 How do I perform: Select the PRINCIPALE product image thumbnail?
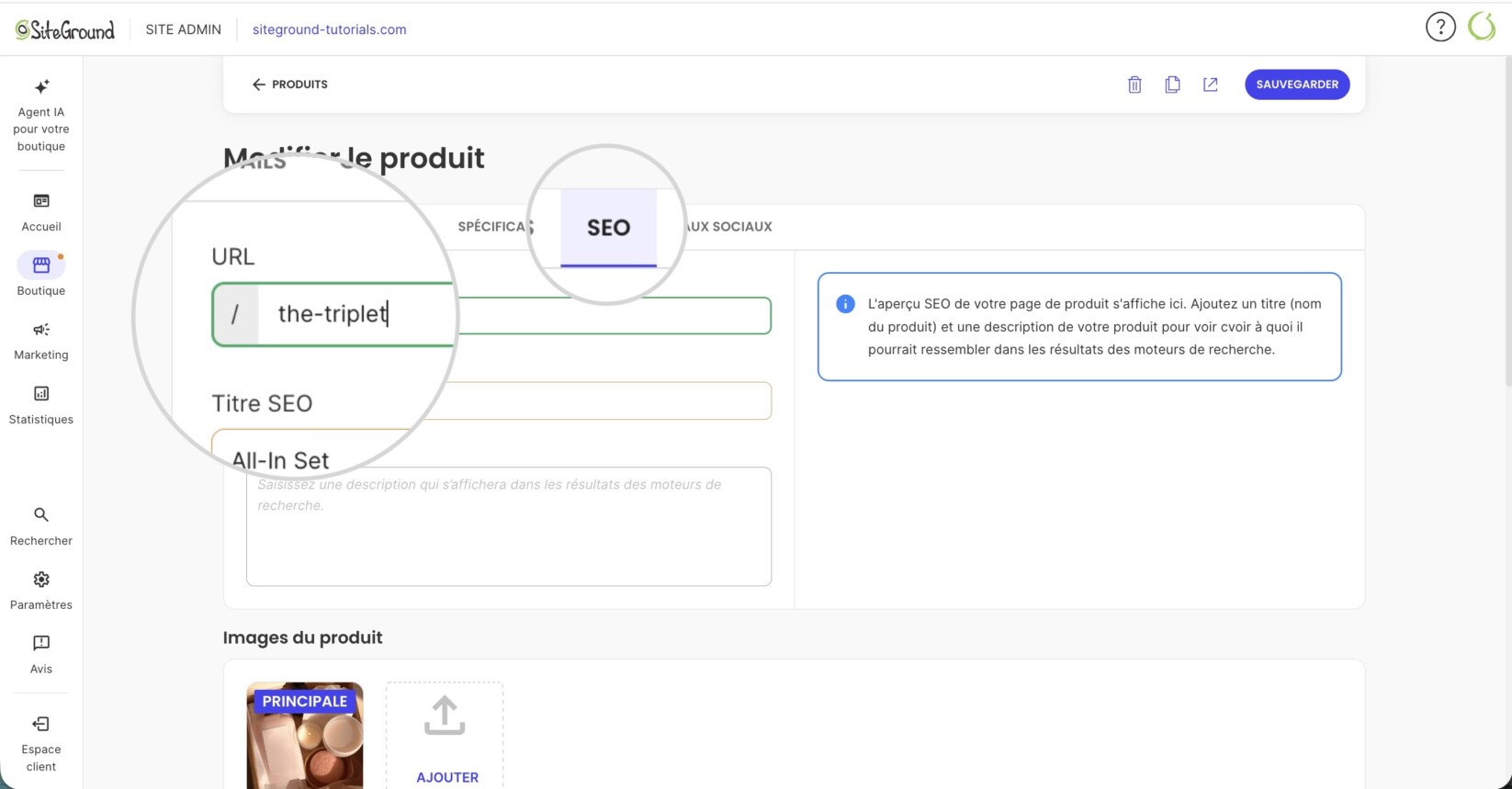(x=305, y=736)
